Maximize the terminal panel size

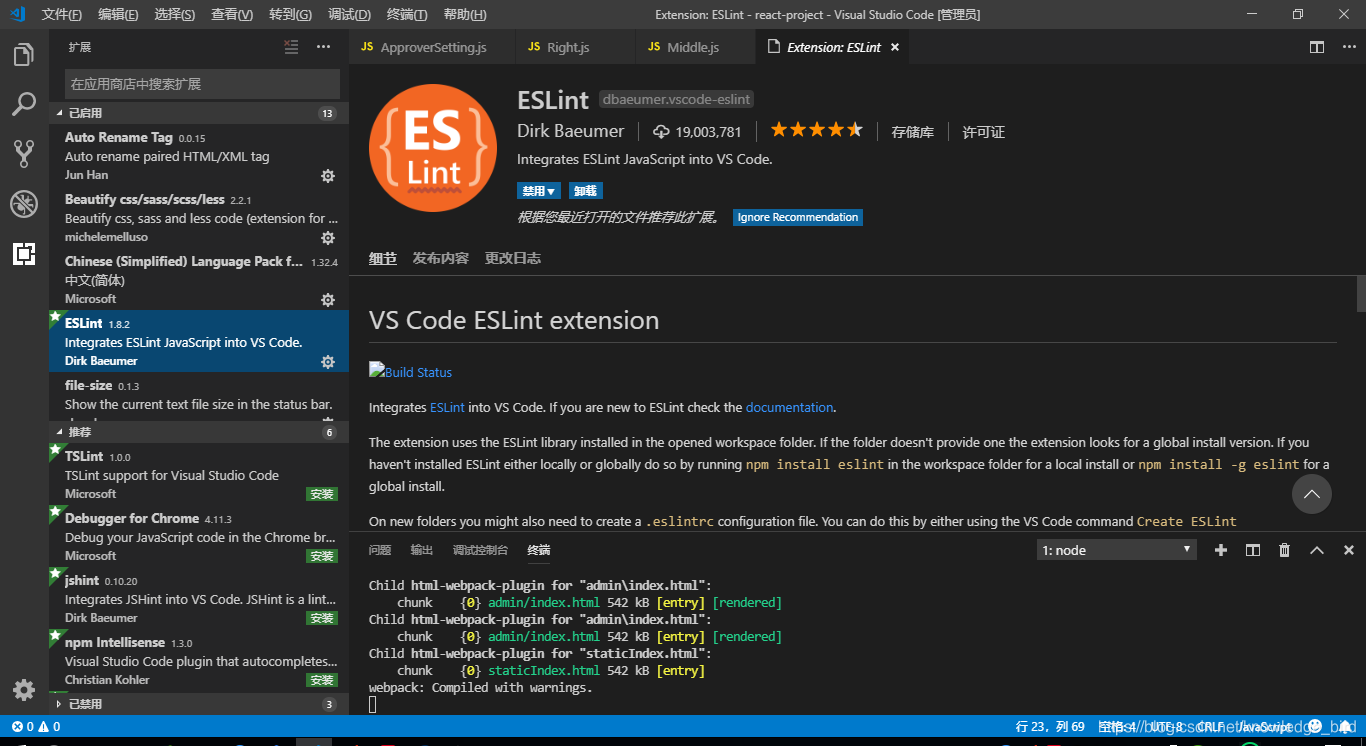[1317, 550]
